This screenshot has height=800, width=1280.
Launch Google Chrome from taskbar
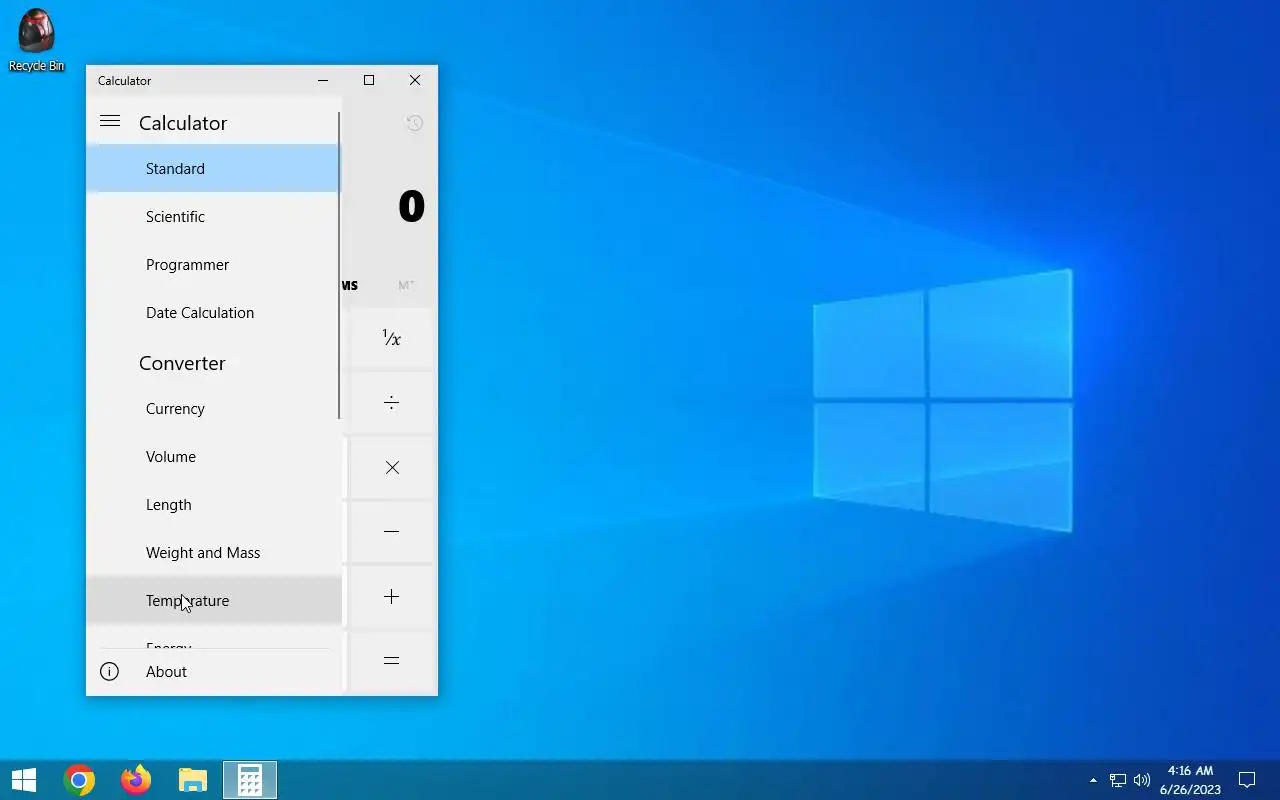point(79,780)
